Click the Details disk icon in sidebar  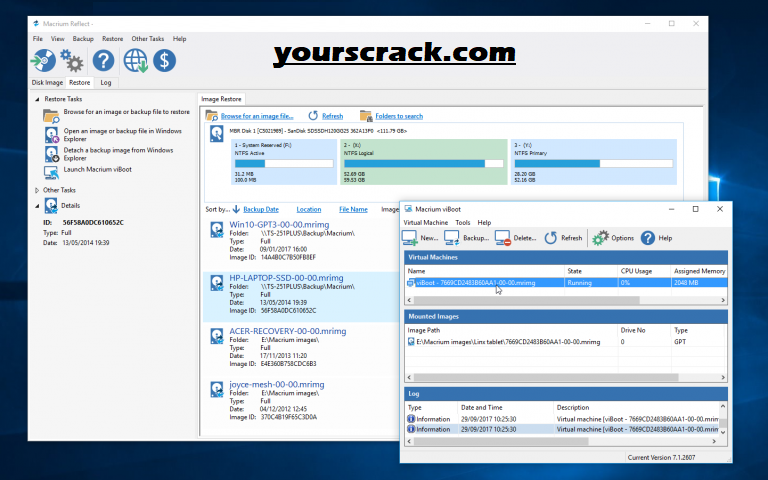click(51, 205)
